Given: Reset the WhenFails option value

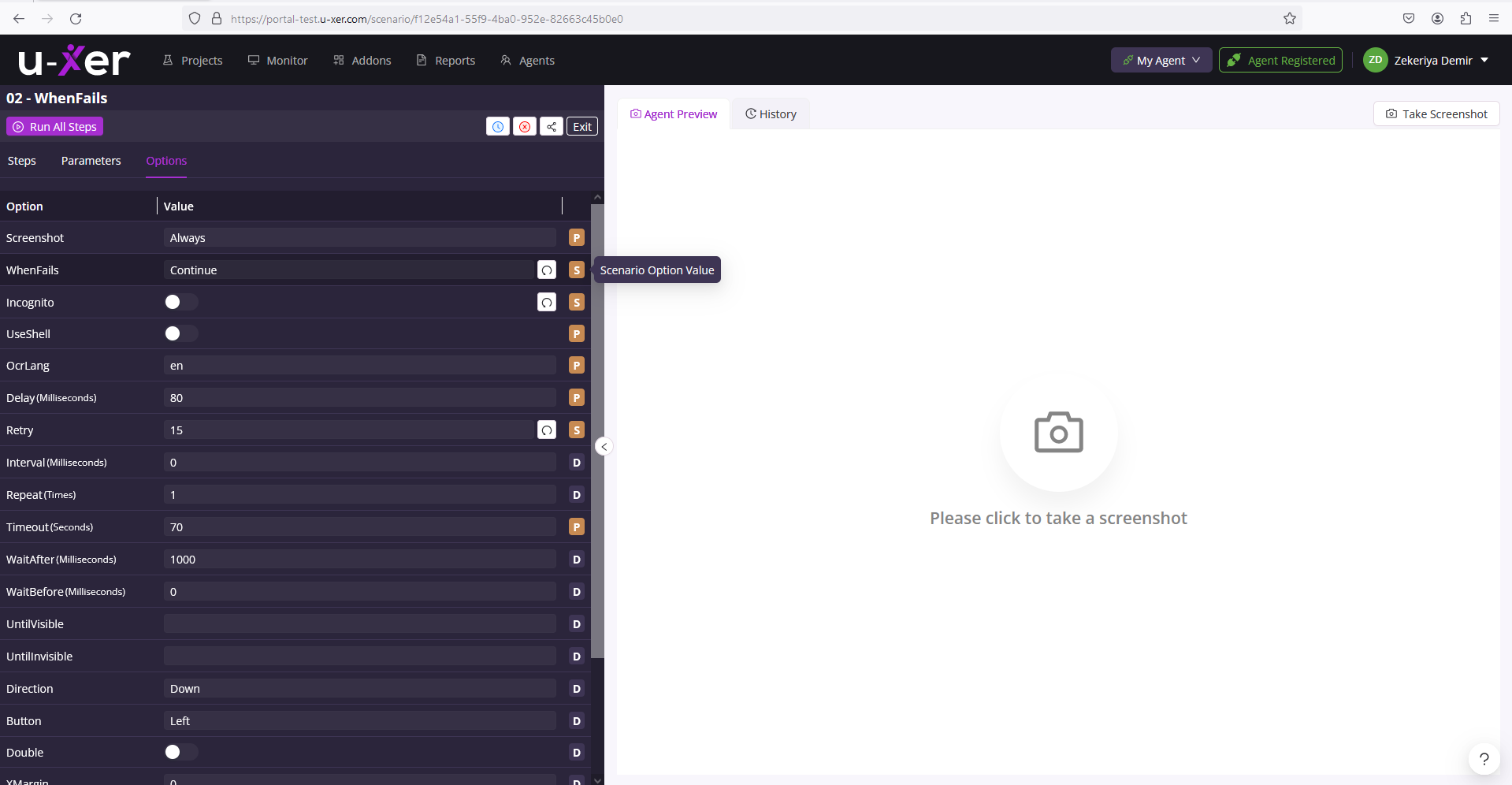Looking at the screenshot, I should 547,270.
